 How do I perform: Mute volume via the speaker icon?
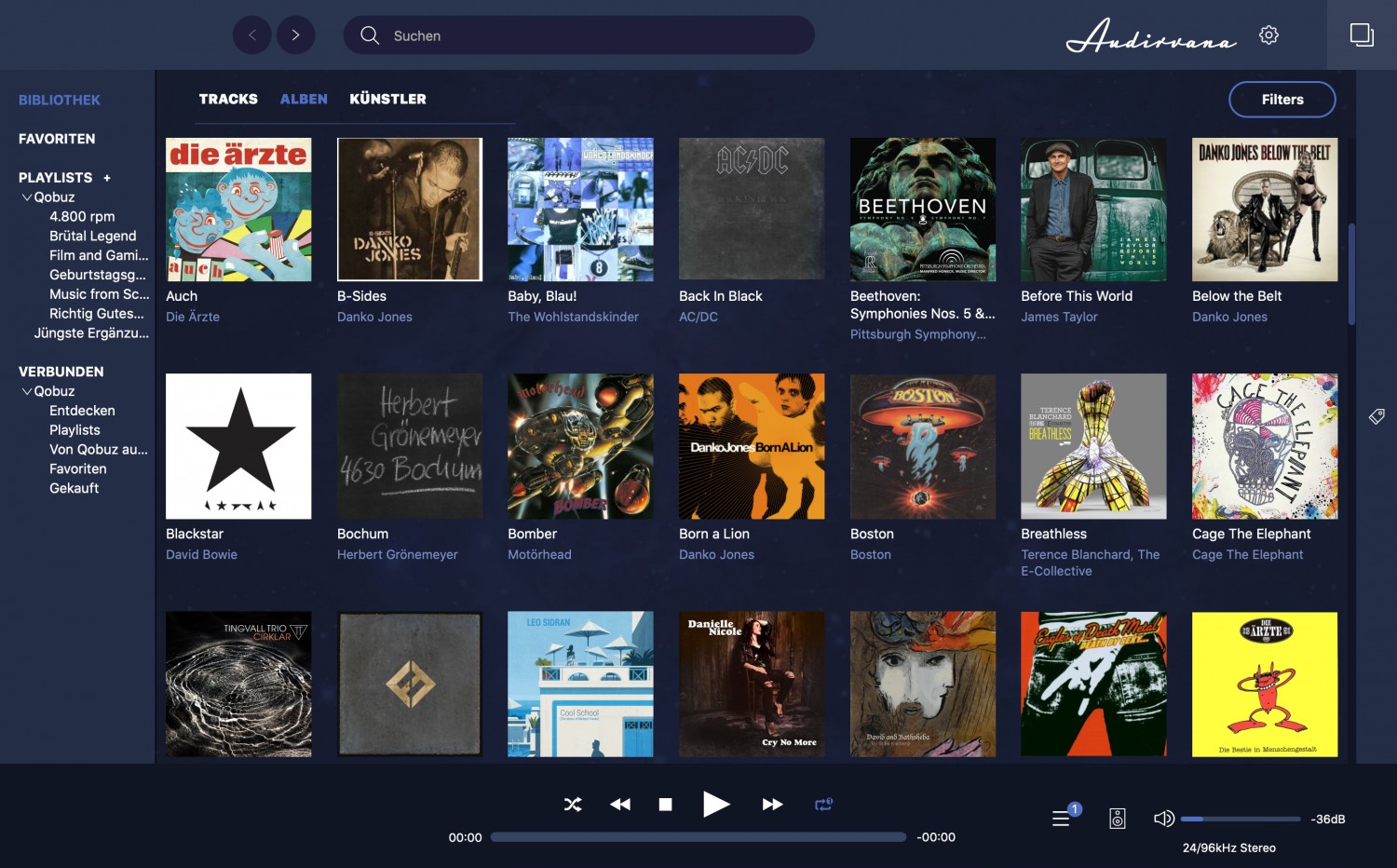(1163, 819)
